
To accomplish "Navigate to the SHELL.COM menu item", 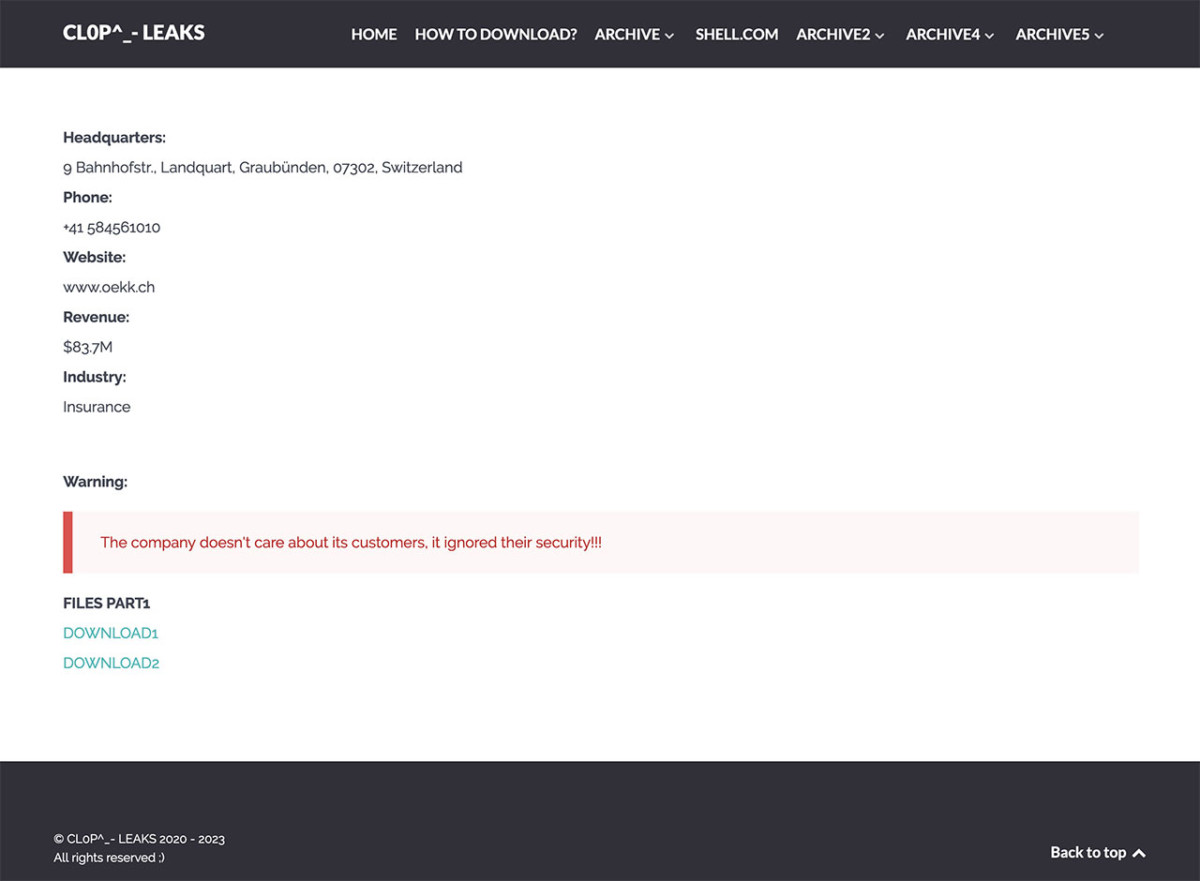I will tap(736, 34).
